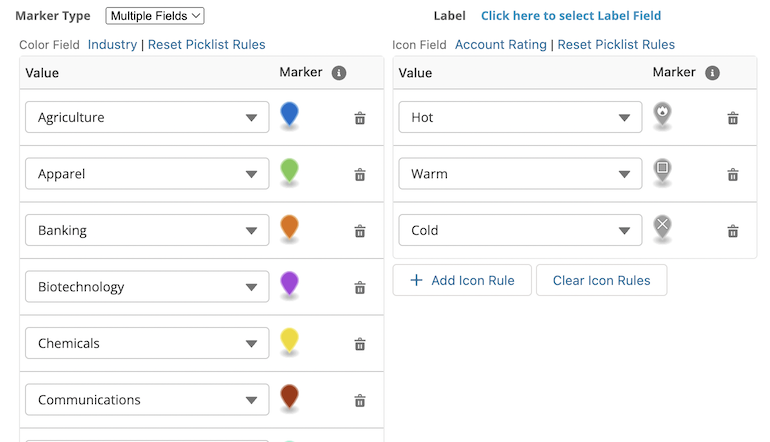Click the Add Icon Rule button

coord(462,280)
